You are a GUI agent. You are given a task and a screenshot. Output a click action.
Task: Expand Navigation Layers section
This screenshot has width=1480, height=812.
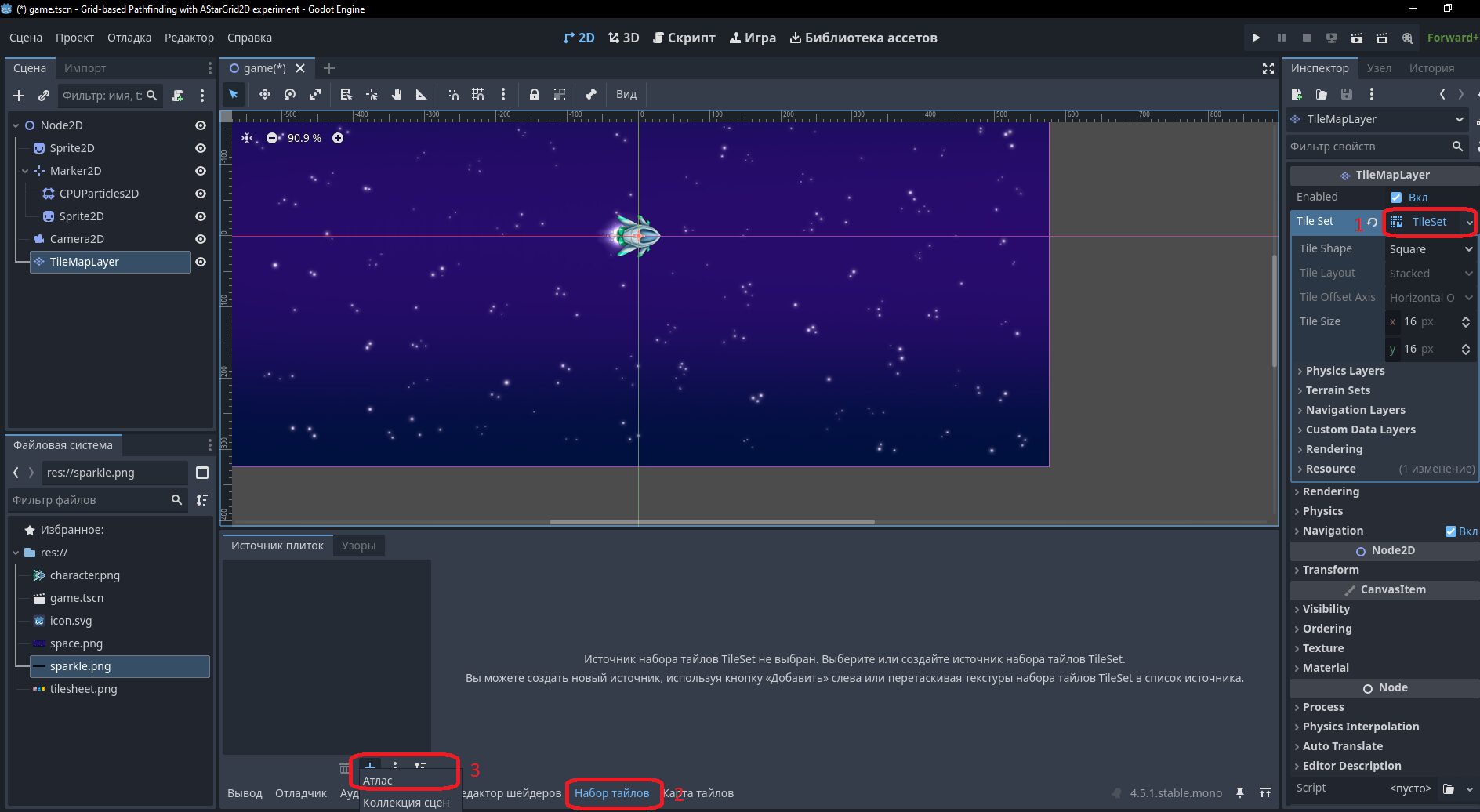1355,410
